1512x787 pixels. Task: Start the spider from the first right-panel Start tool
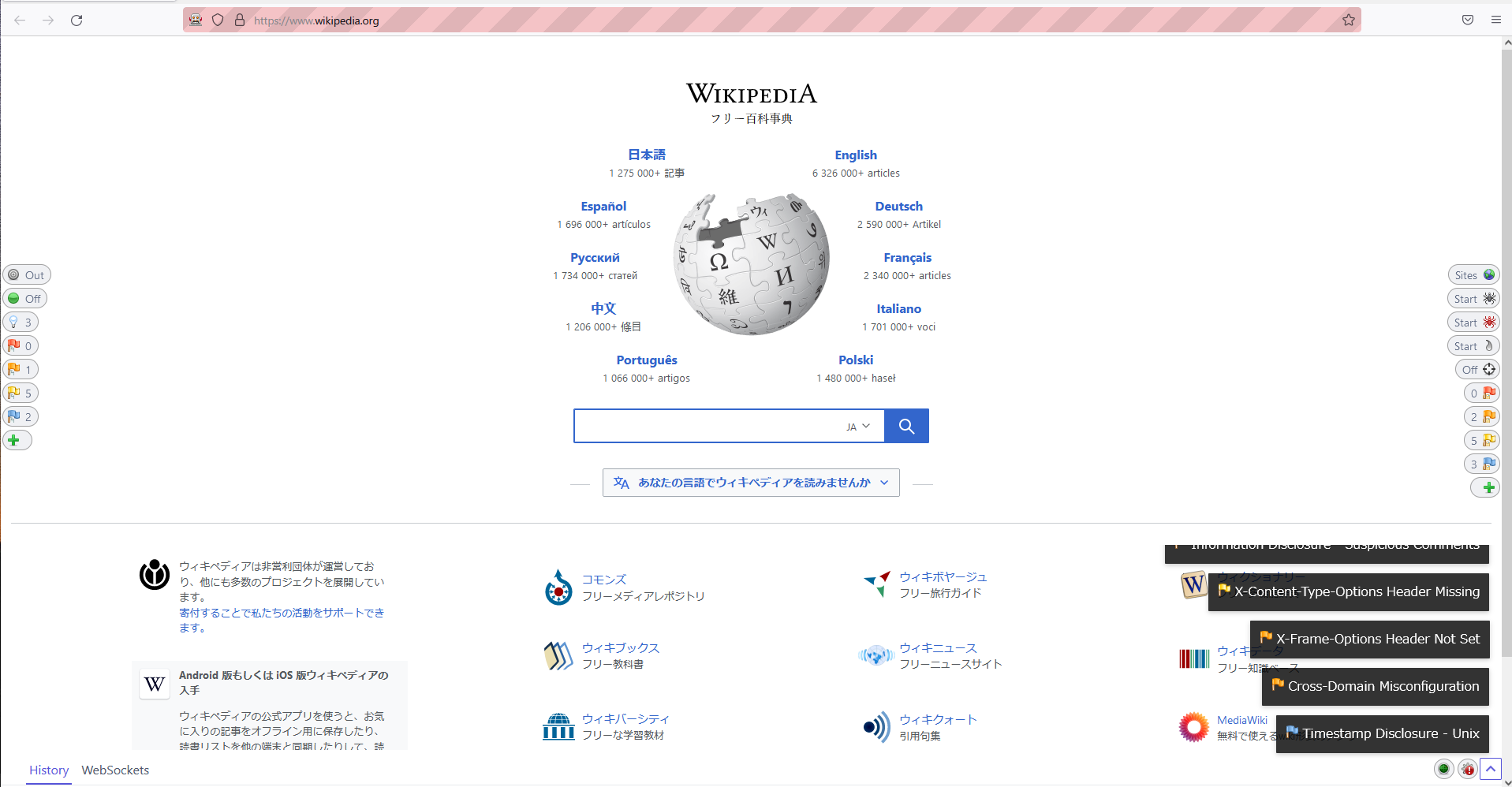click(x=1473, y=299)
